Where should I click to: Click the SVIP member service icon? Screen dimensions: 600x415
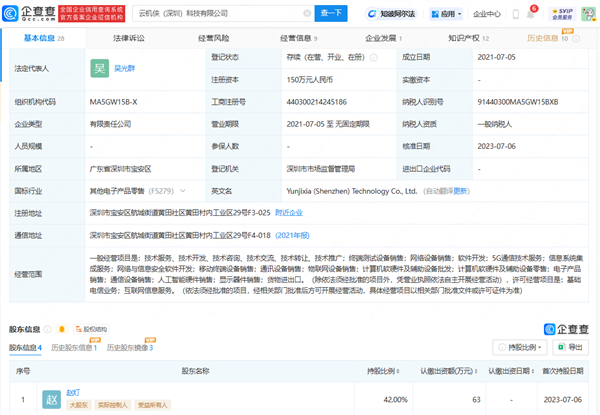click(562, 14)
